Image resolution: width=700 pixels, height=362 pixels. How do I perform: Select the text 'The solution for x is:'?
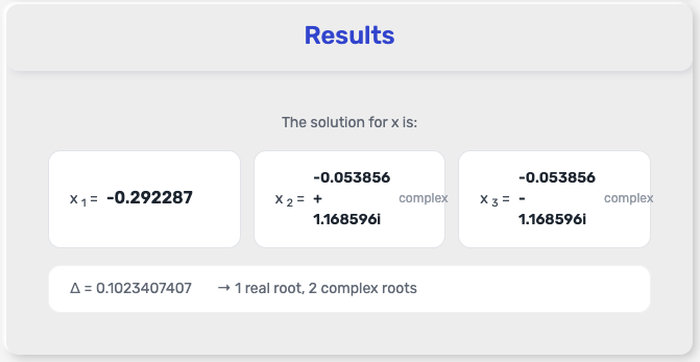click(349, 122)
